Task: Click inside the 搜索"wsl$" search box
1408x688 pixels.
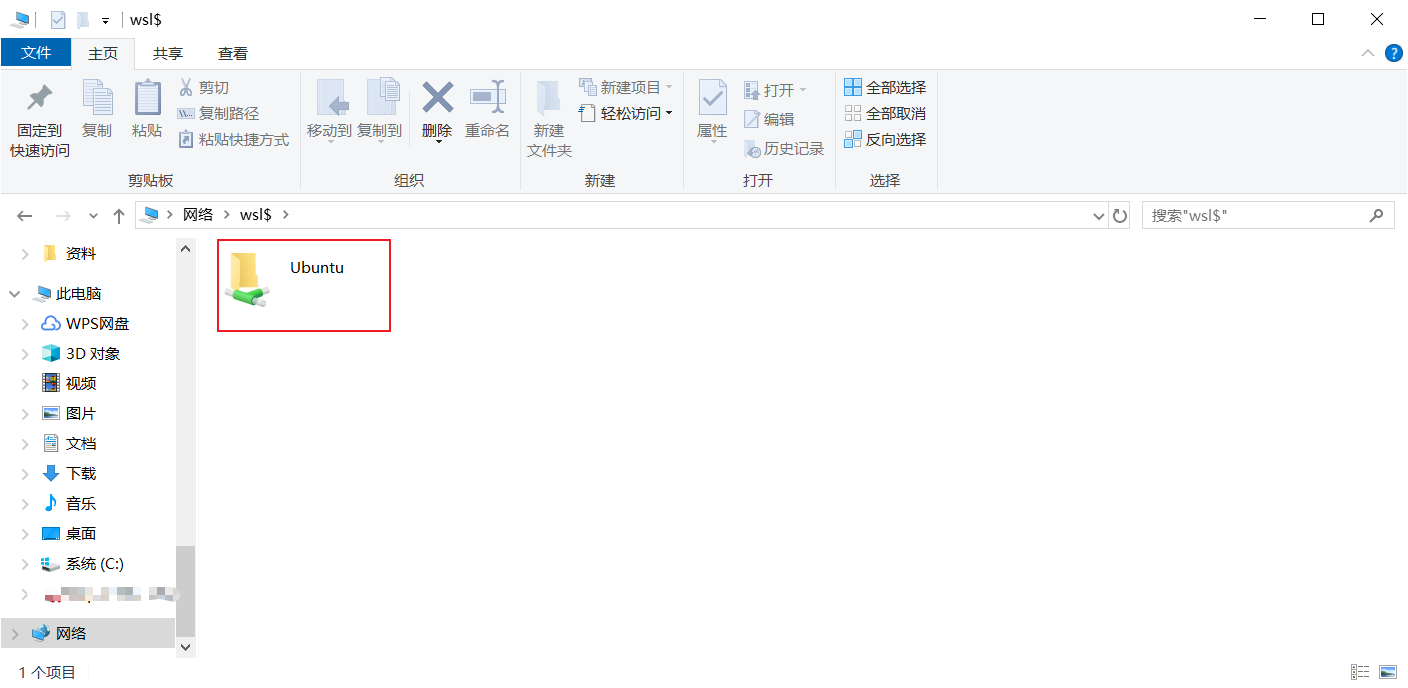Action: tap(1250, 214)
